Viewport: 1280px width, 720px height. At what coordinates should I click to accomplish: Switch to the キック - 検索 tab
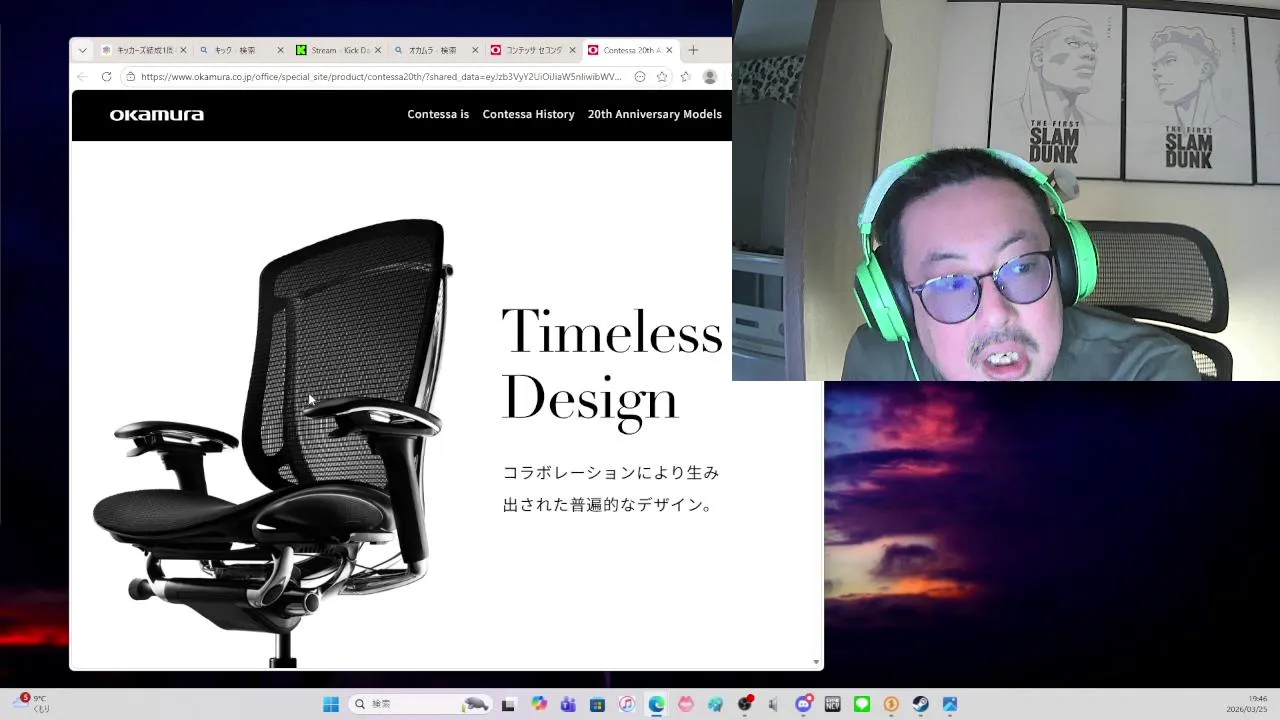[x=241, y=50]
